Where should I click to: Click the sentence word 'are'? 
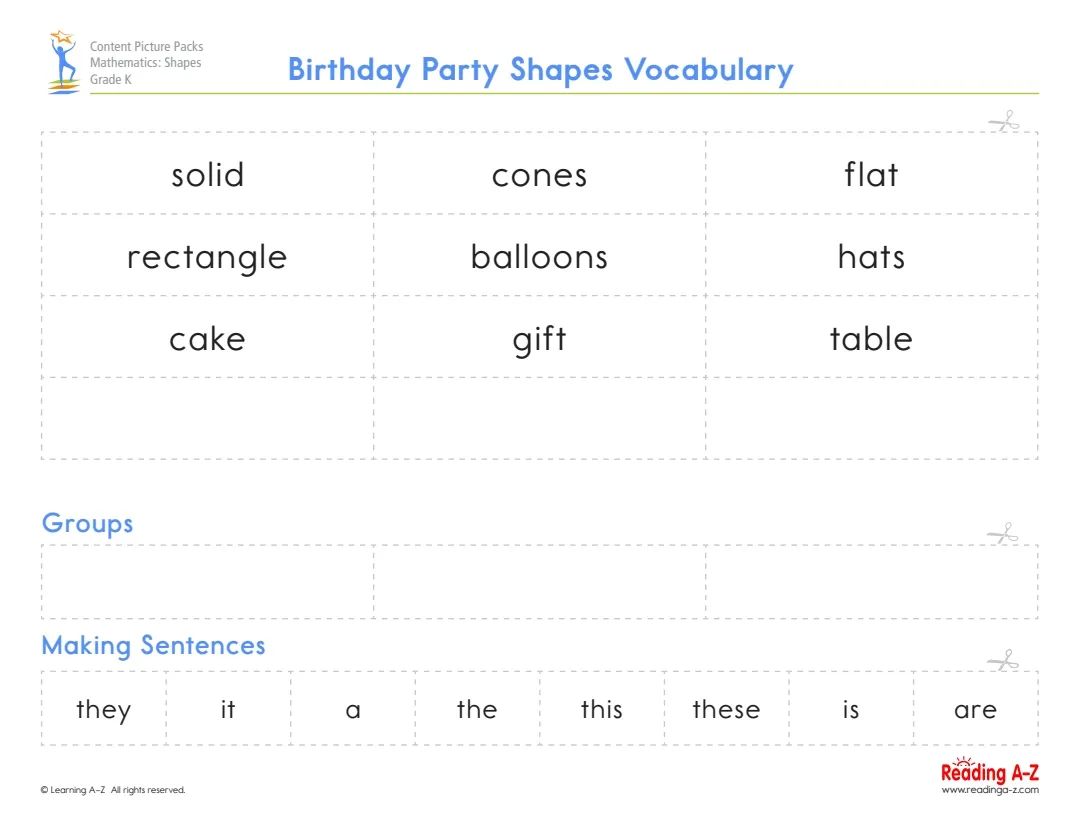point(975,709)
